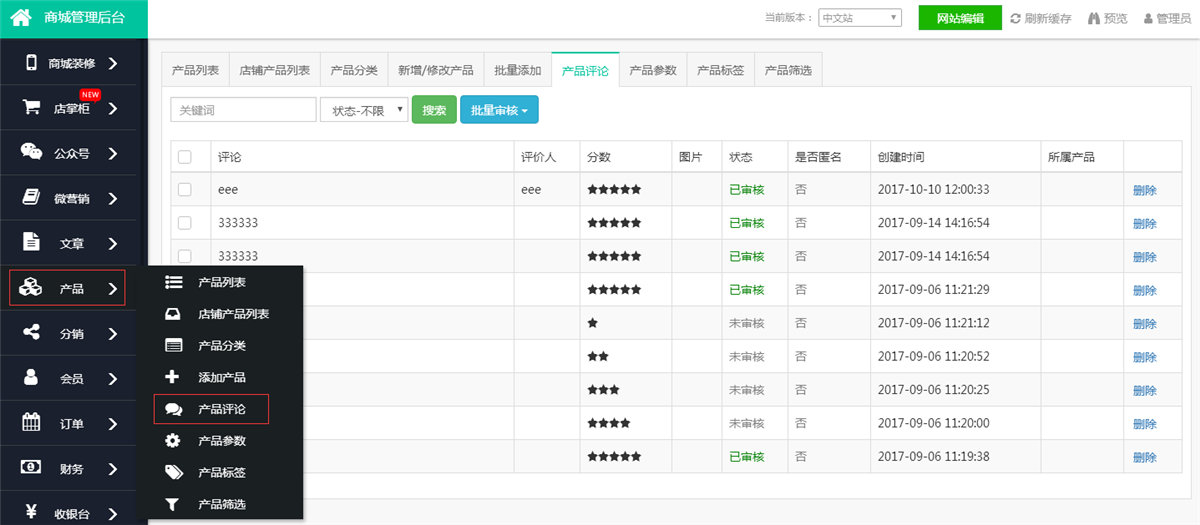Click the user icon beside 管理员

click(1148, 18)
